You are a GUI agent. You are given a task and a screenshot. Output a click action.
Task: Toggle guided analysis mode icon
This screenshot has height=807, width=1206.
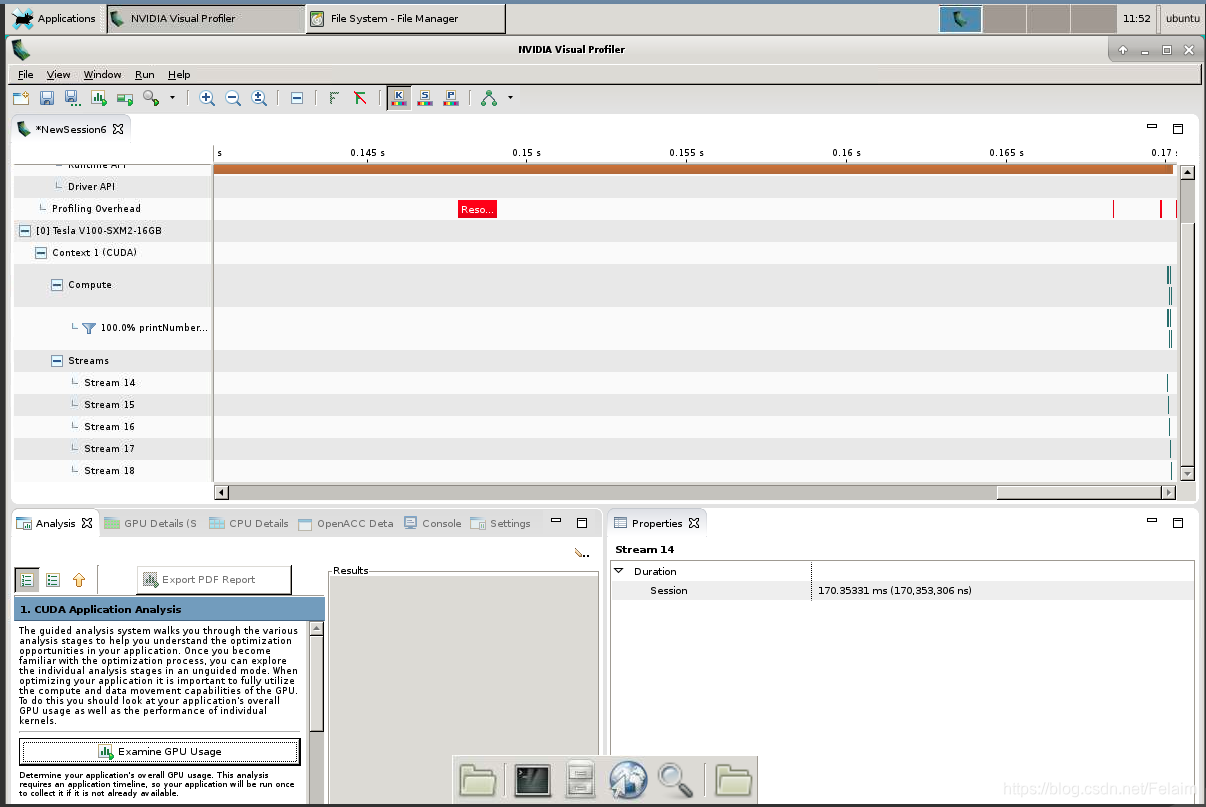[x=27, y=580]
